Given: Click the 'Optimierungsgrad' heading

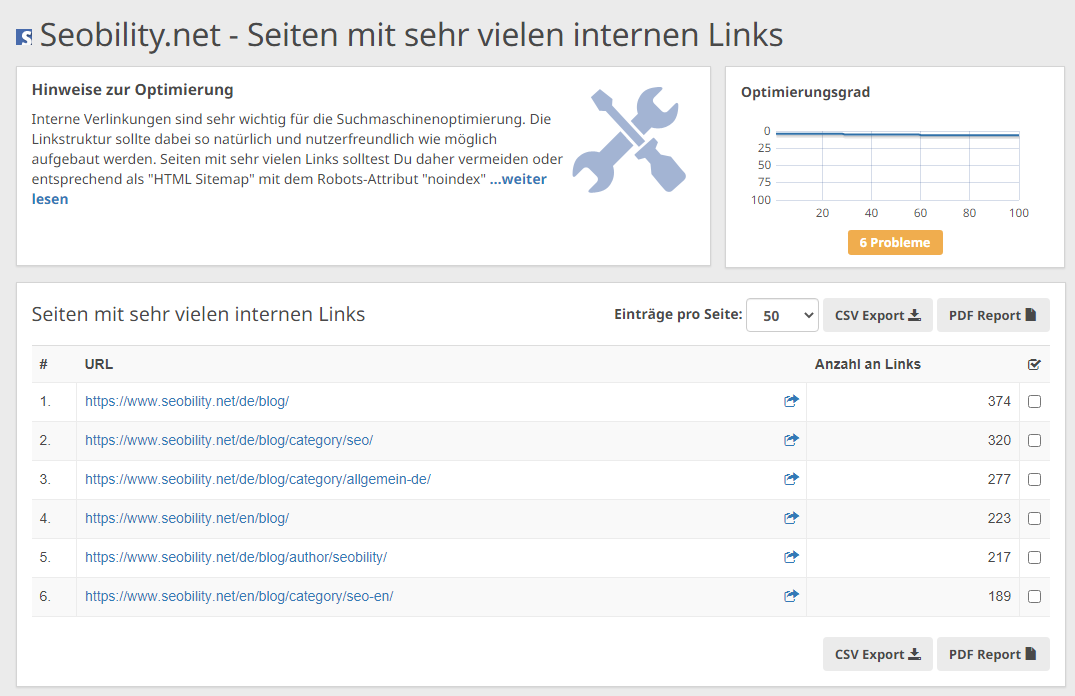Looking at the screenshot, I should (806, 93).
